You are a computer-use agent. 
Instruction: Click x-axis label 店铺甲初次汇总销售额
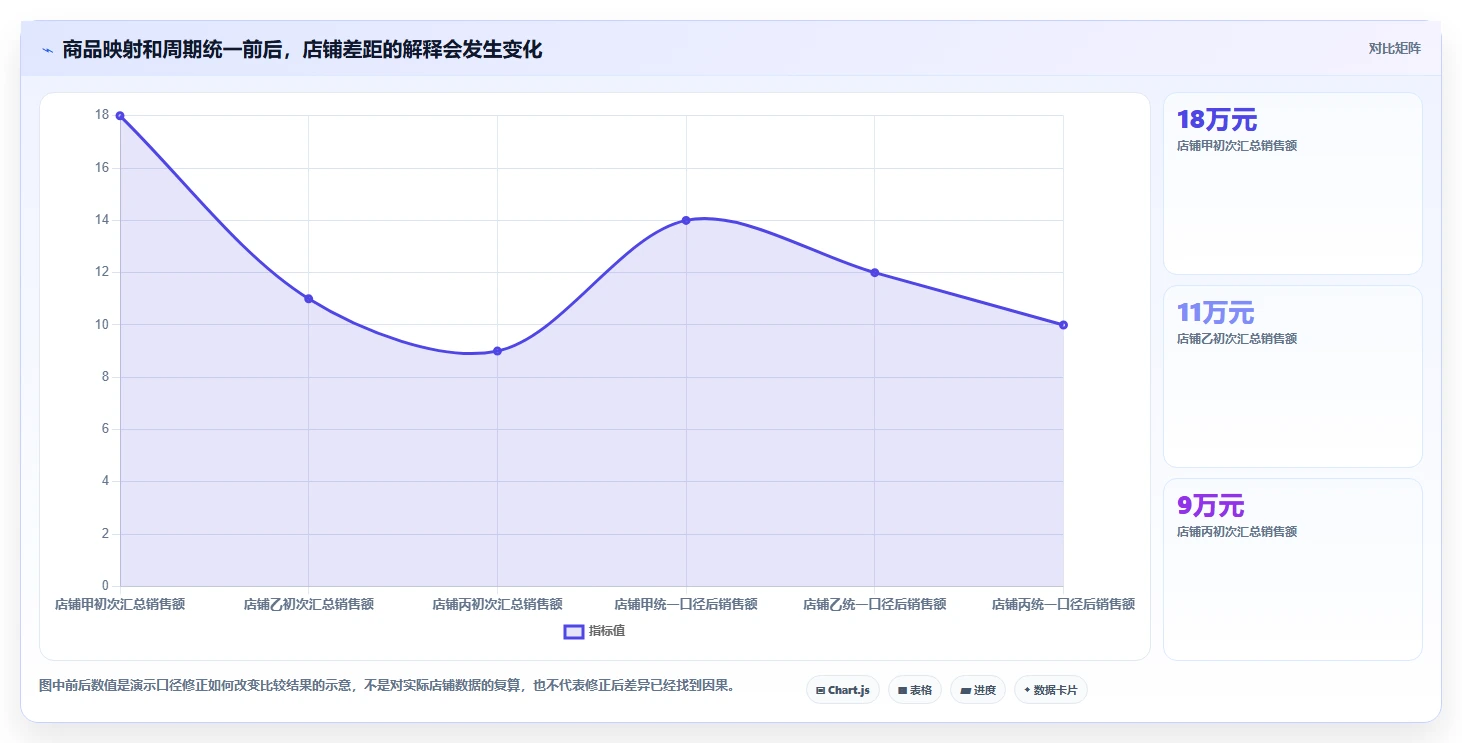pos(120,604)
